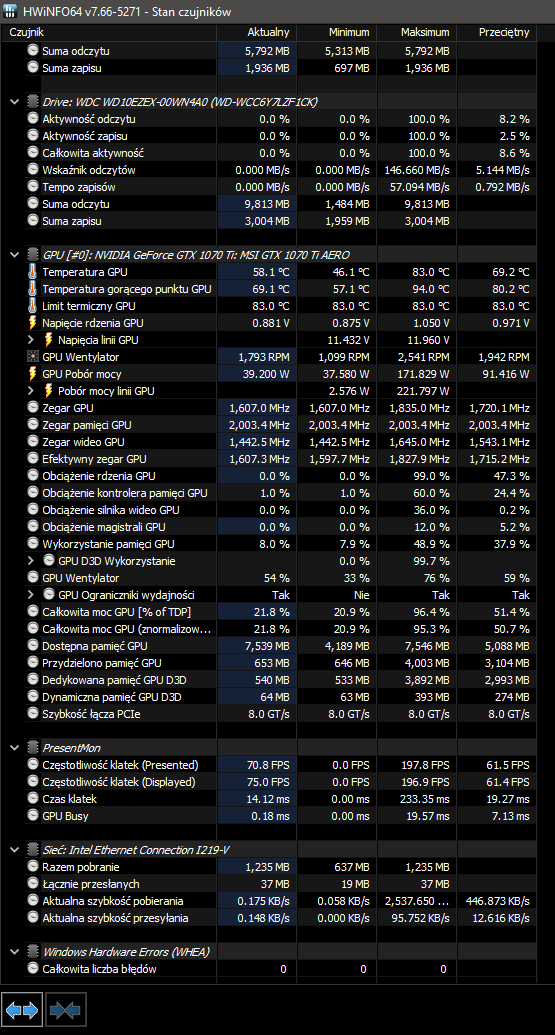Image resolution: width=555 pixels, height=1035 pixels.
Task: Click the thermometer icon beside Temperatura GPU
Action: point(33,272)
